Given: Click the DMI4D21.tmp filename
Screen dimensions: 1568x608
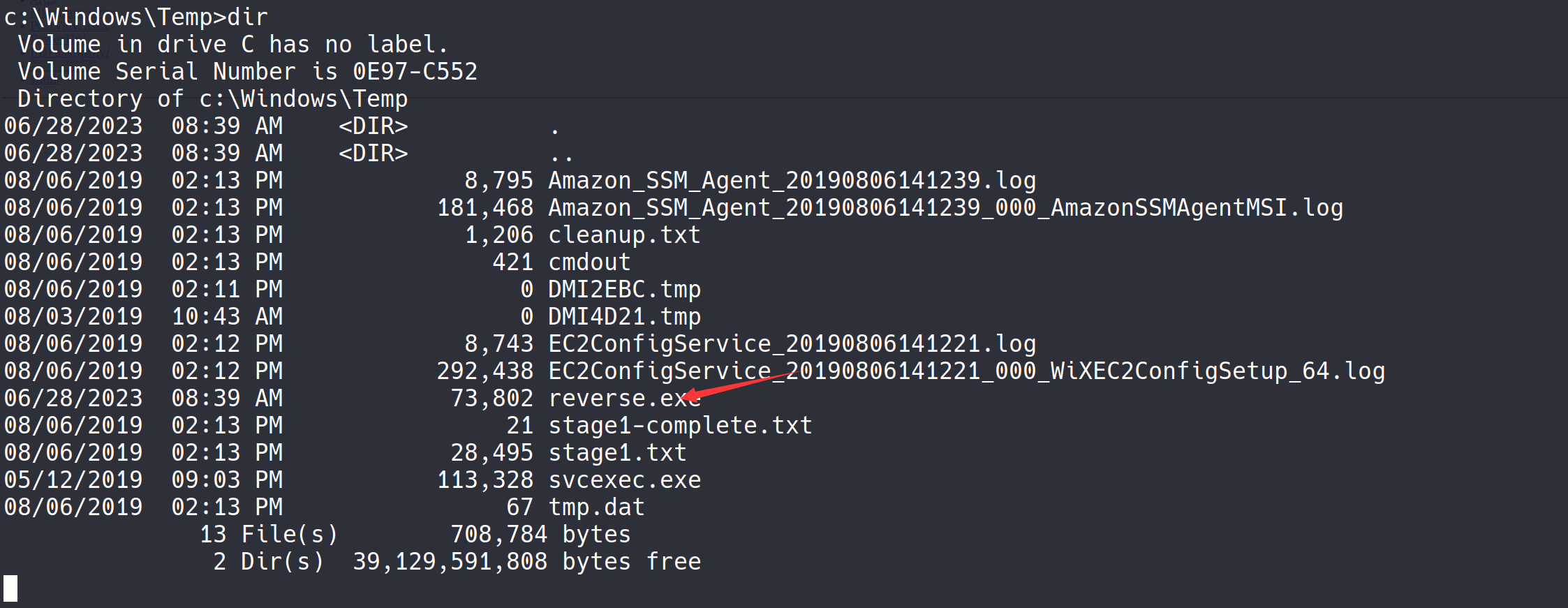Looking at the screenshot, I should (x=624, y=317).
